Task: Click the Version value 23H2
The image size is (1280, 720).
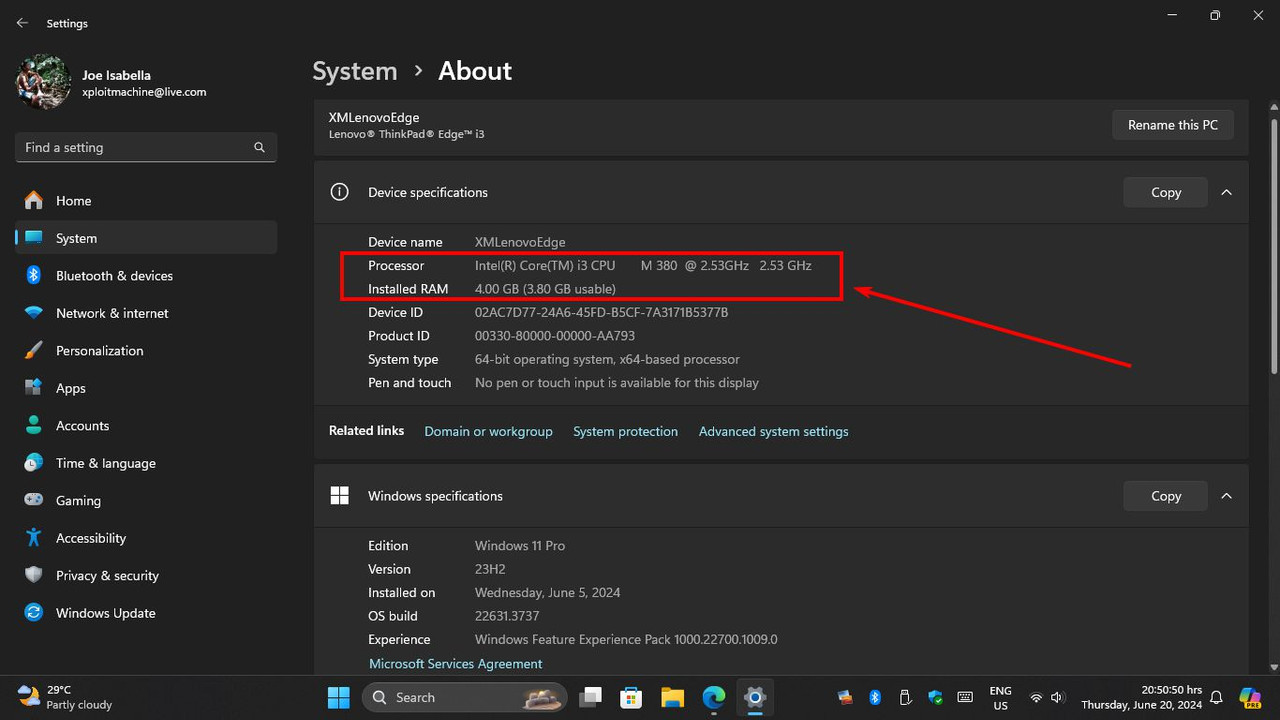Action: 490,569
